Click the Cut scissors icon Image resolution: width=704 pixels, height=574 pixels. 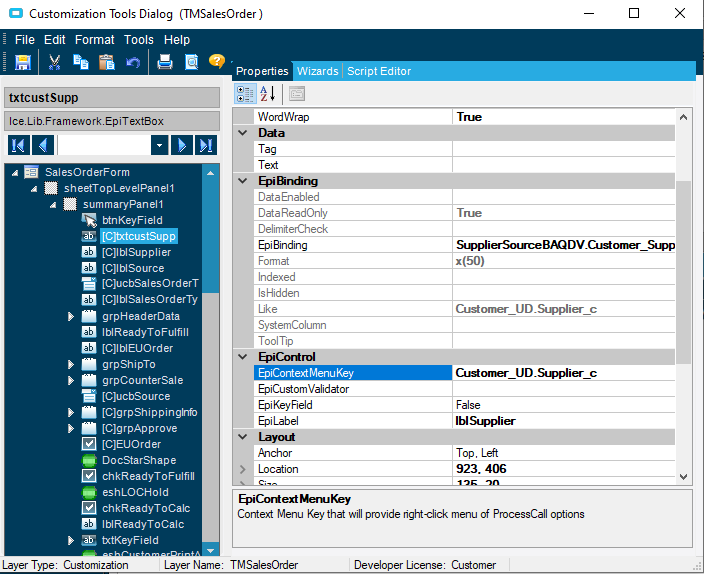point(55,62)
